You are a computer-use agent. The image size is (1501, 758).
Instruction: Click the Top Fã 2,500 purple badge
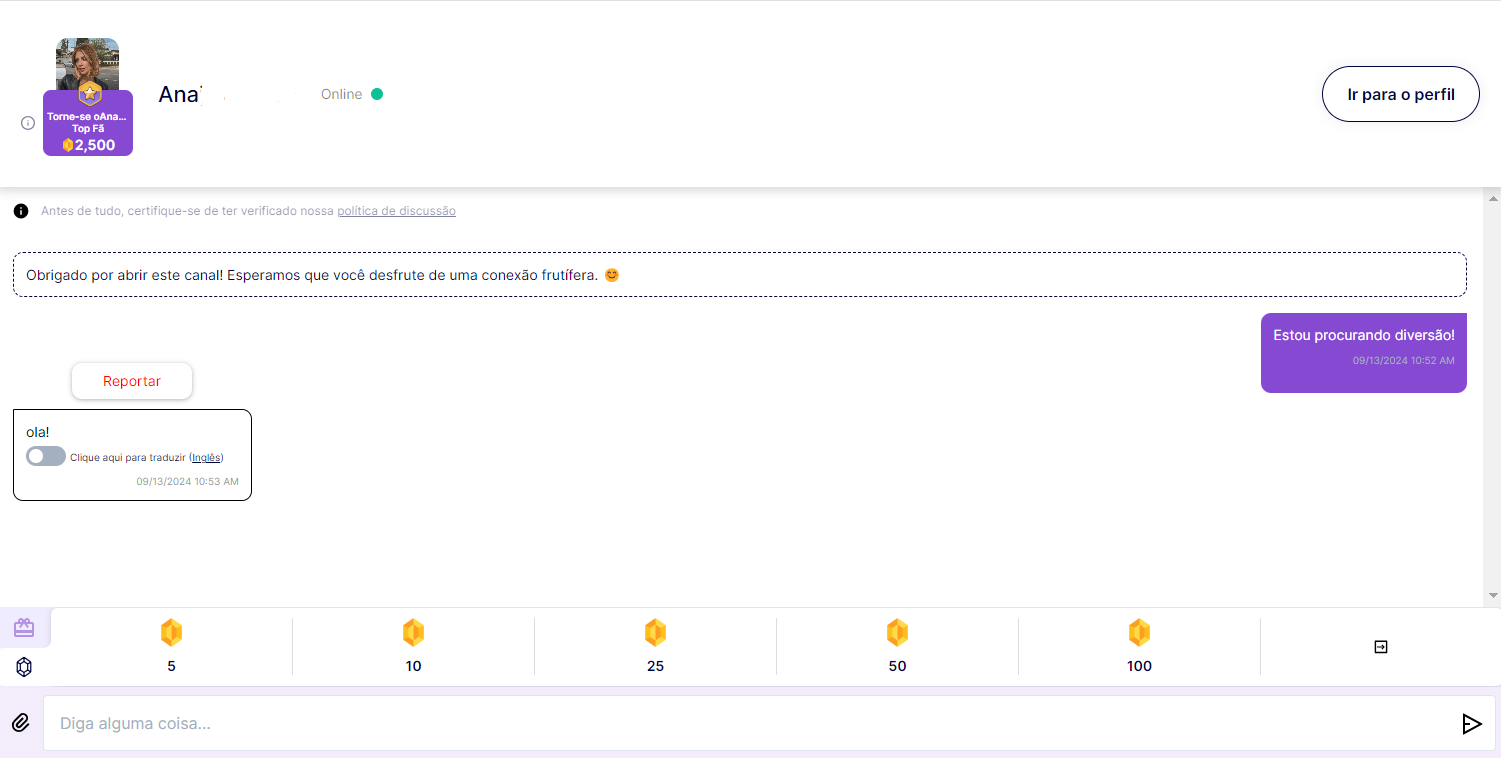coord(88,124)
